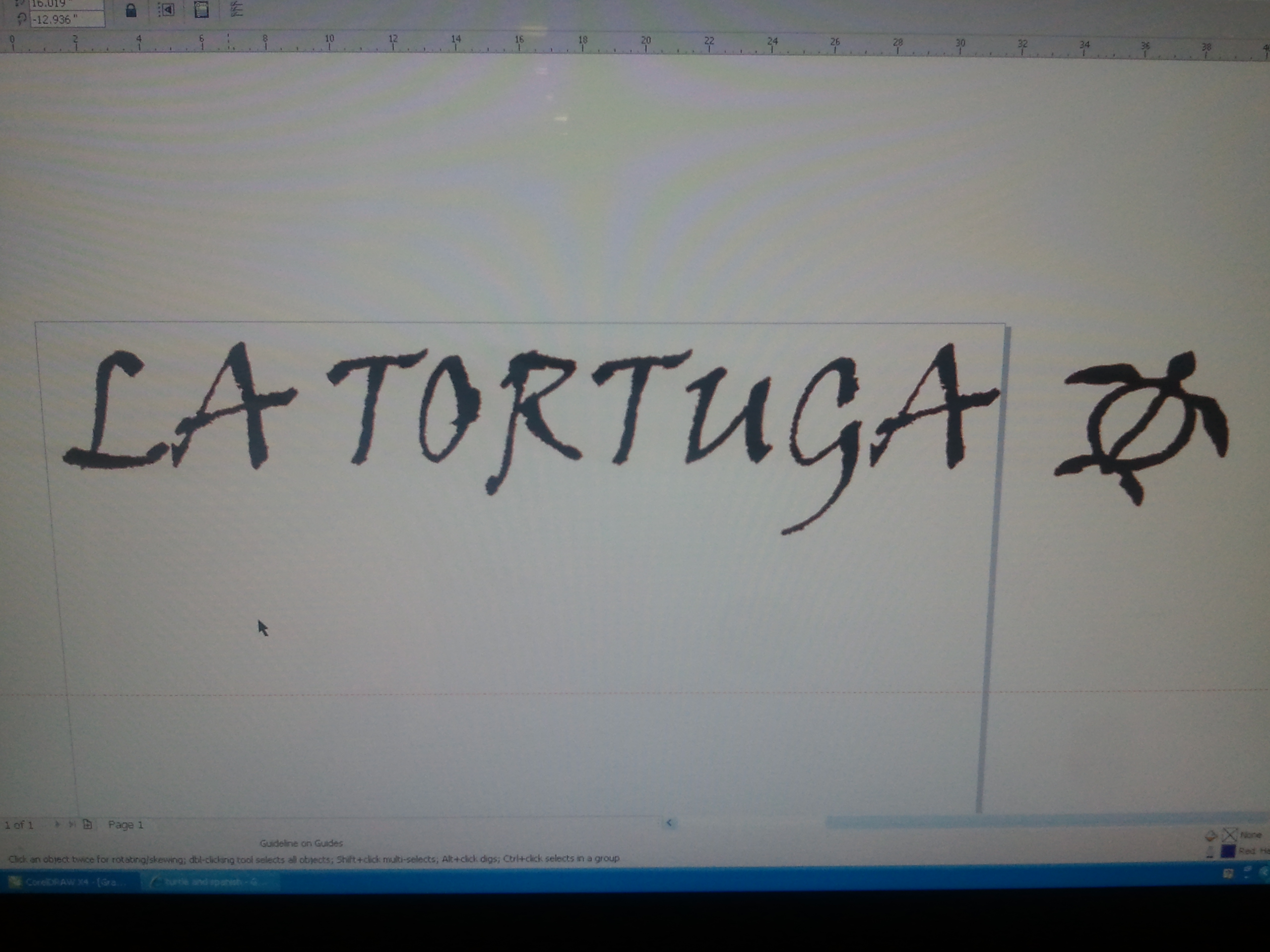Click the wrap paragraph text icon
Viewport: 1270px width, 952px height.
[x=201, y=9]
